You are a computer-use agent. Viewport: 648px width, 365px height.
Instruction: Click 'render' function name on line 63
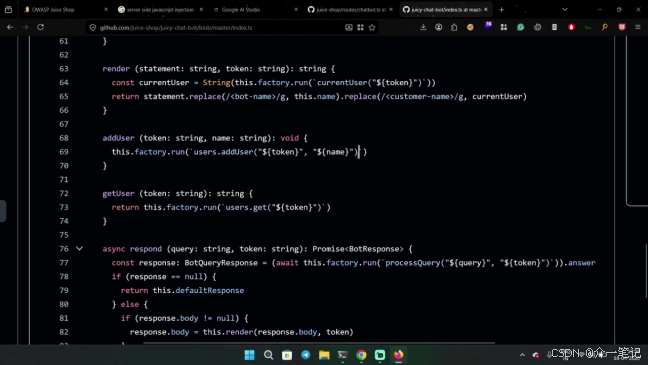click(116, 69)
